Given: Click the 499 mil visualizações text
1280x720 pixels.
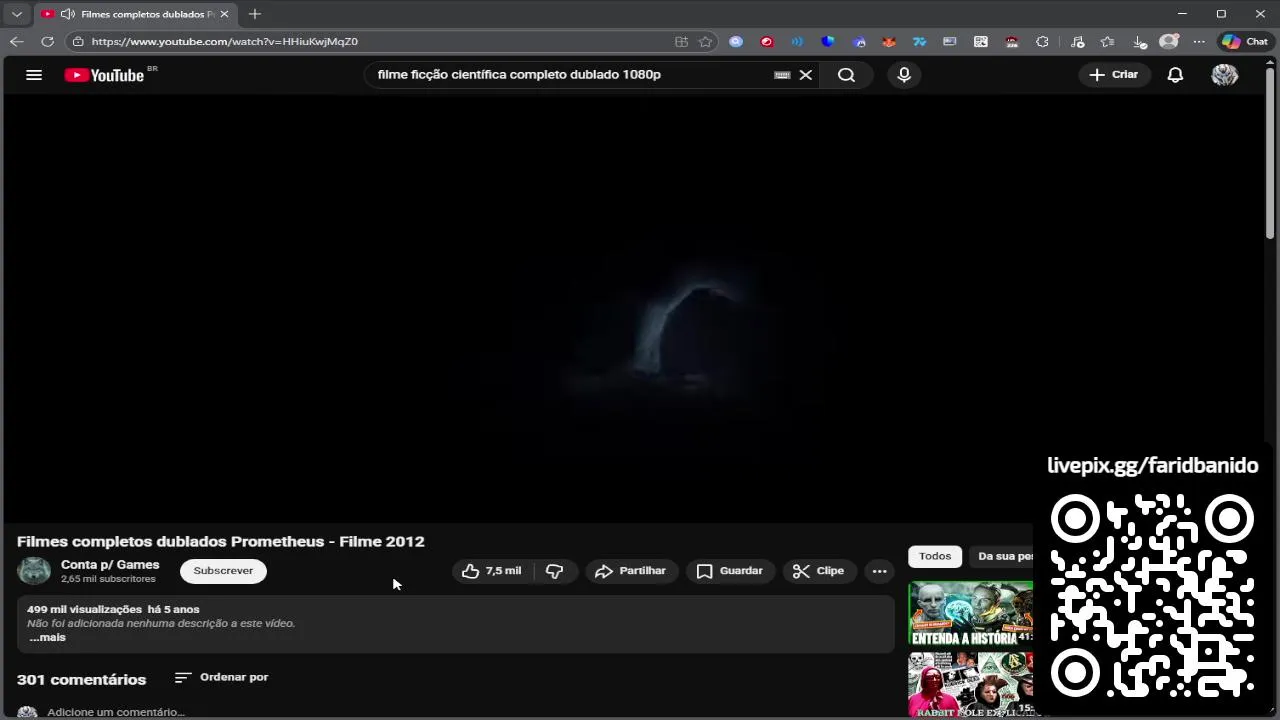Looking at the screenshot, I should [84, 609].
